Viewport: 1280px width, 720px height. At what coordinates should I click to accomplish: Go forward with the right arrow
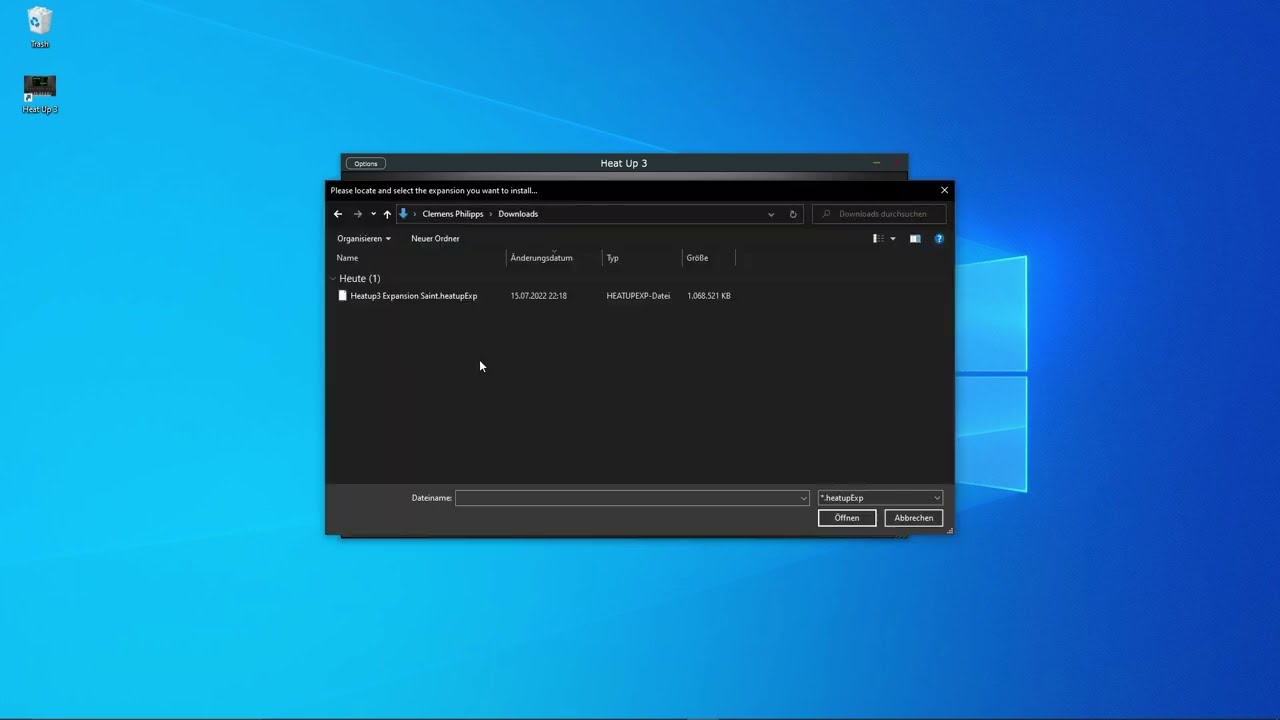click(x=358, y=214)
